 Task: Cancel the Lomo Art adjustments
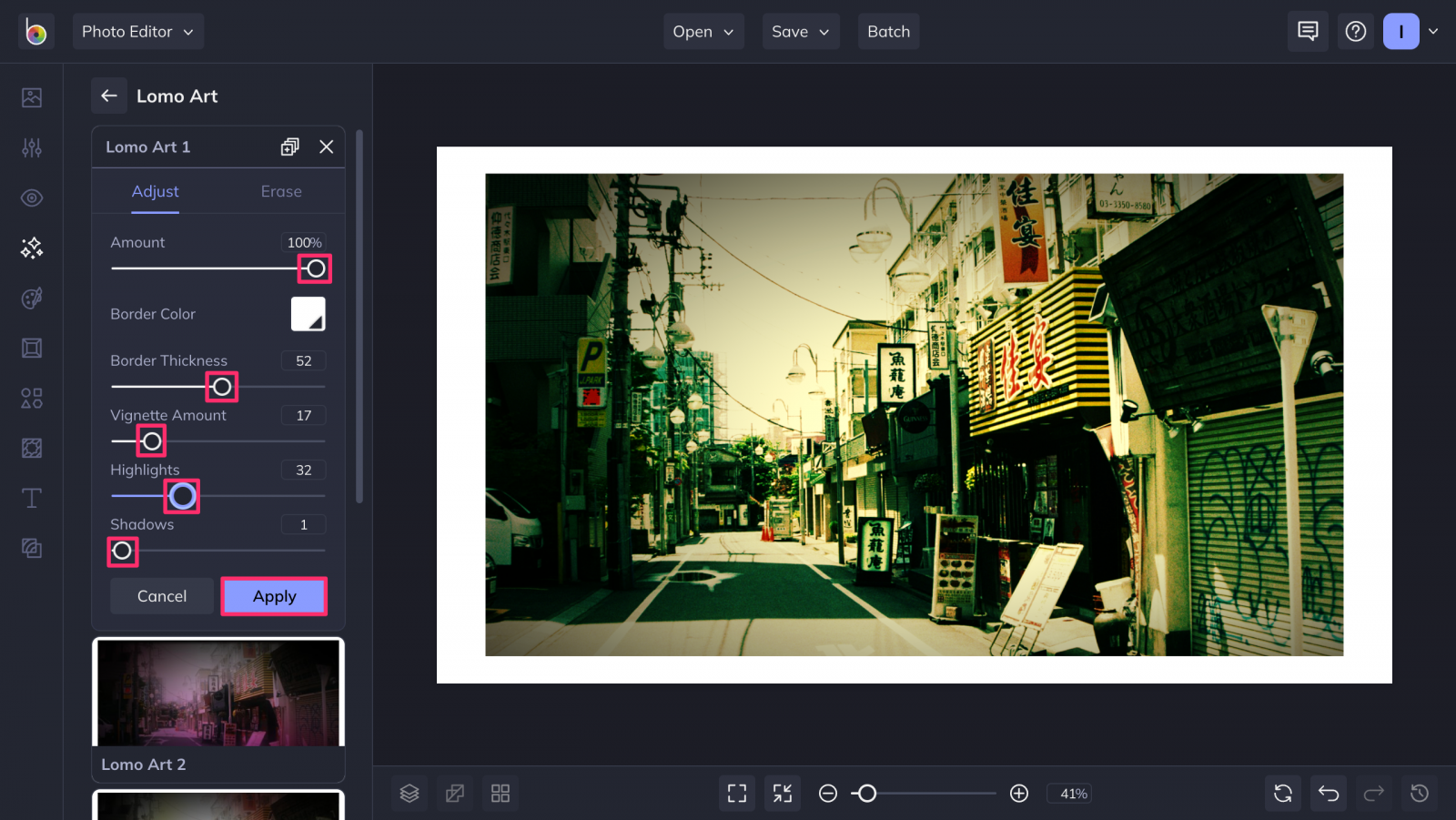161,596
